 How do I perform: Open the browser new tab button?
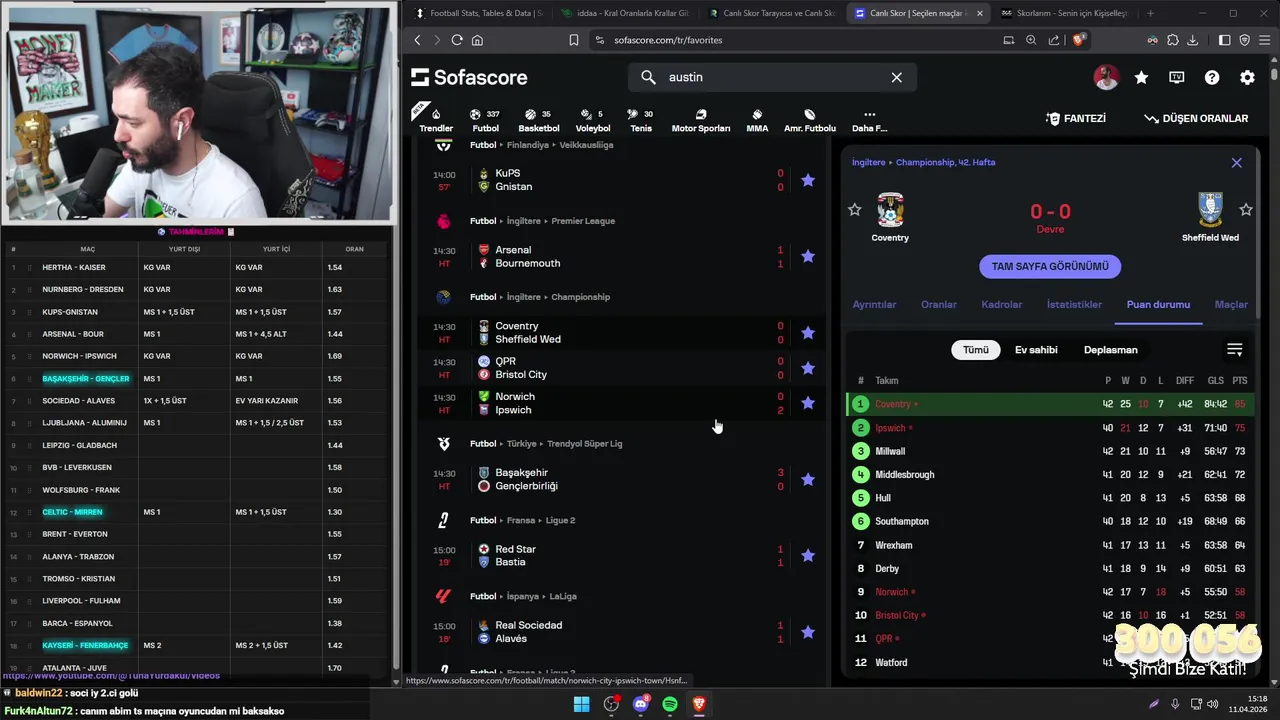(x=1150, y=13)
